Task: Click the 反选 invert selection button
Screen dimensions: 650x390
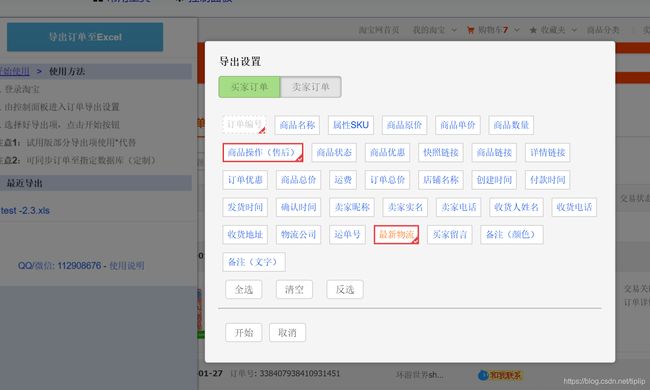Action: [x=345, y=289]
